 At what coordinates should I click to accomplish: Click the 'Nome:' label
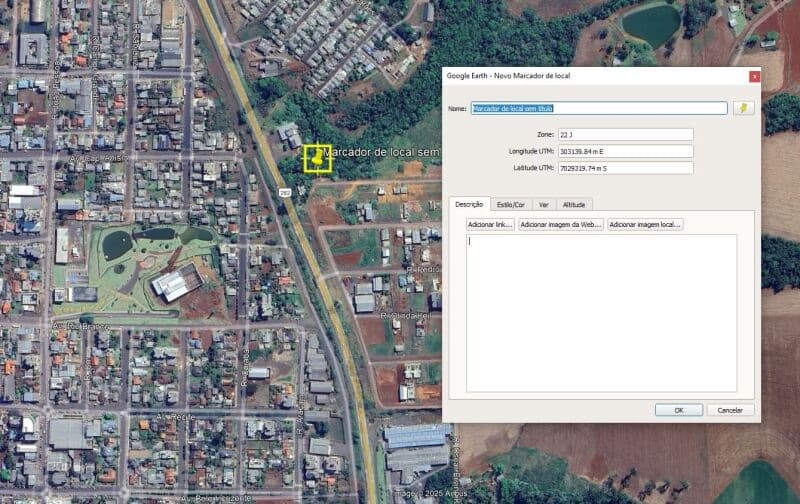pyautogui.click(x=457, y=108)
